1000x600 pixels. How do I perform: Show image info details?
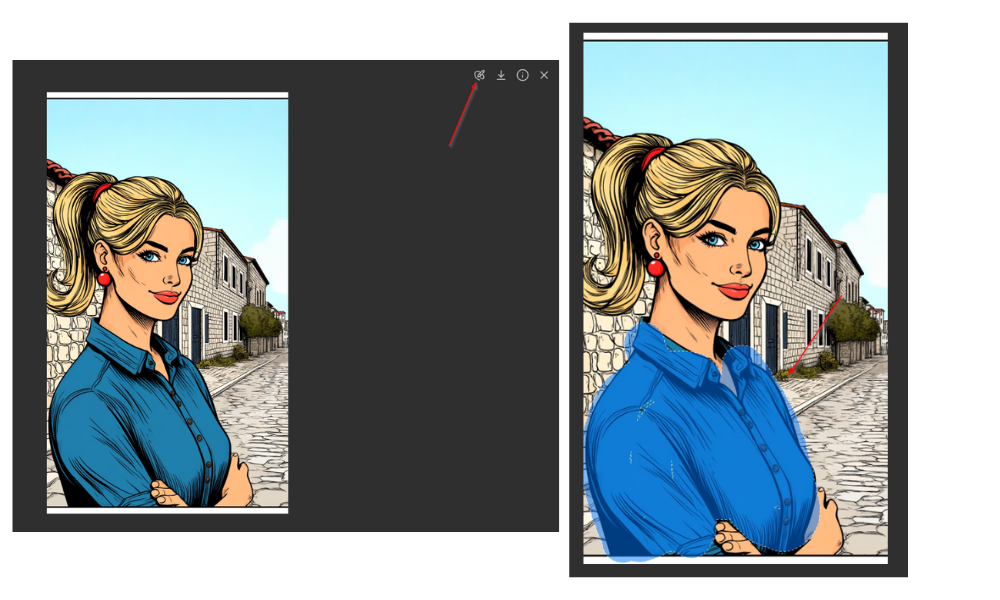tap(522, 75)
